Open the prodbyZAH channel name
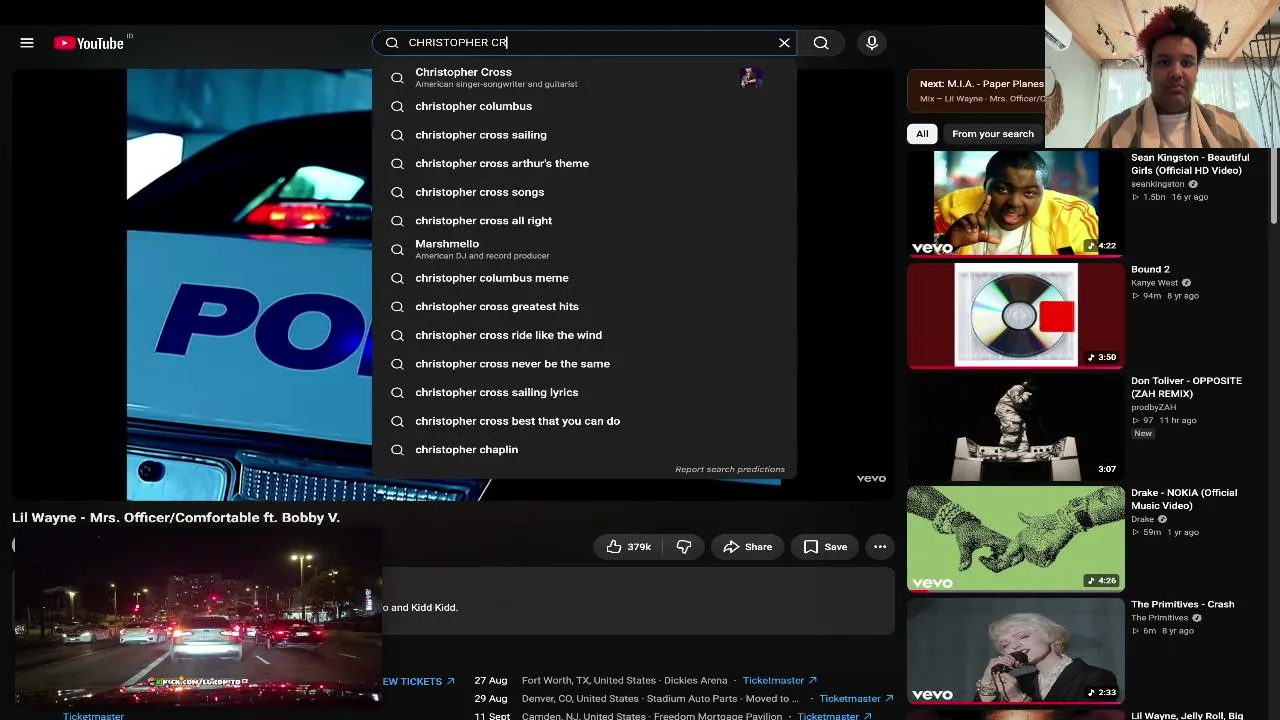Image resolution: width=1280 pixels, height=720 pixels. click(1153, 407)
